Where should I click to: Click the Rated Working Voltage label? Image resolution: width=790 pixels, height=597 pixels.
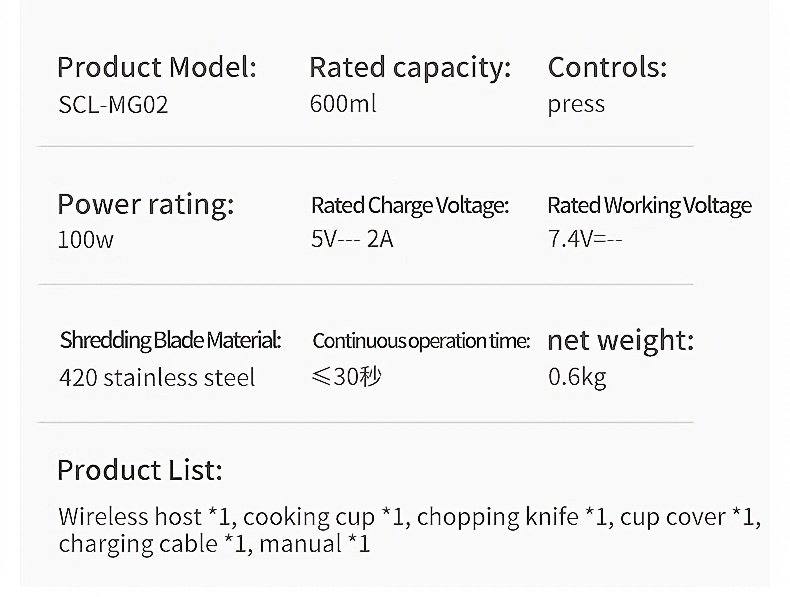pyautogui.click(x=649, y=206)
